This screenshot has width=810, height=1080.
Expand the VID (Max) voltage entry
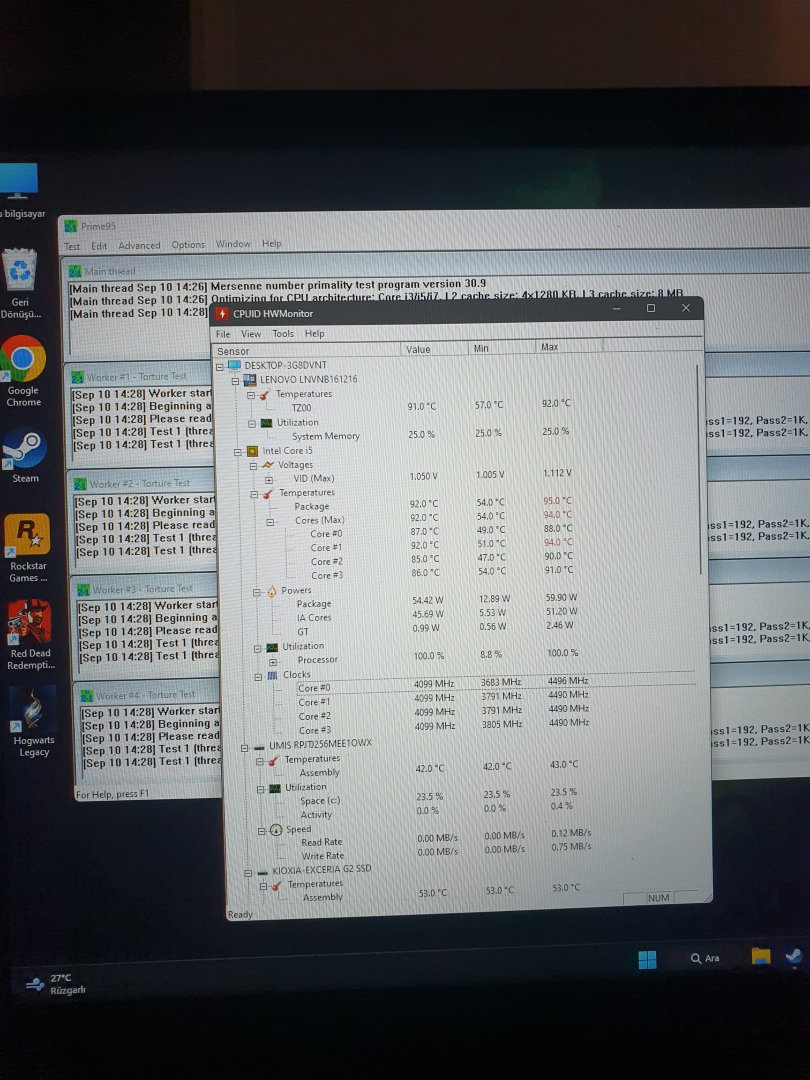tap(269, 479)
